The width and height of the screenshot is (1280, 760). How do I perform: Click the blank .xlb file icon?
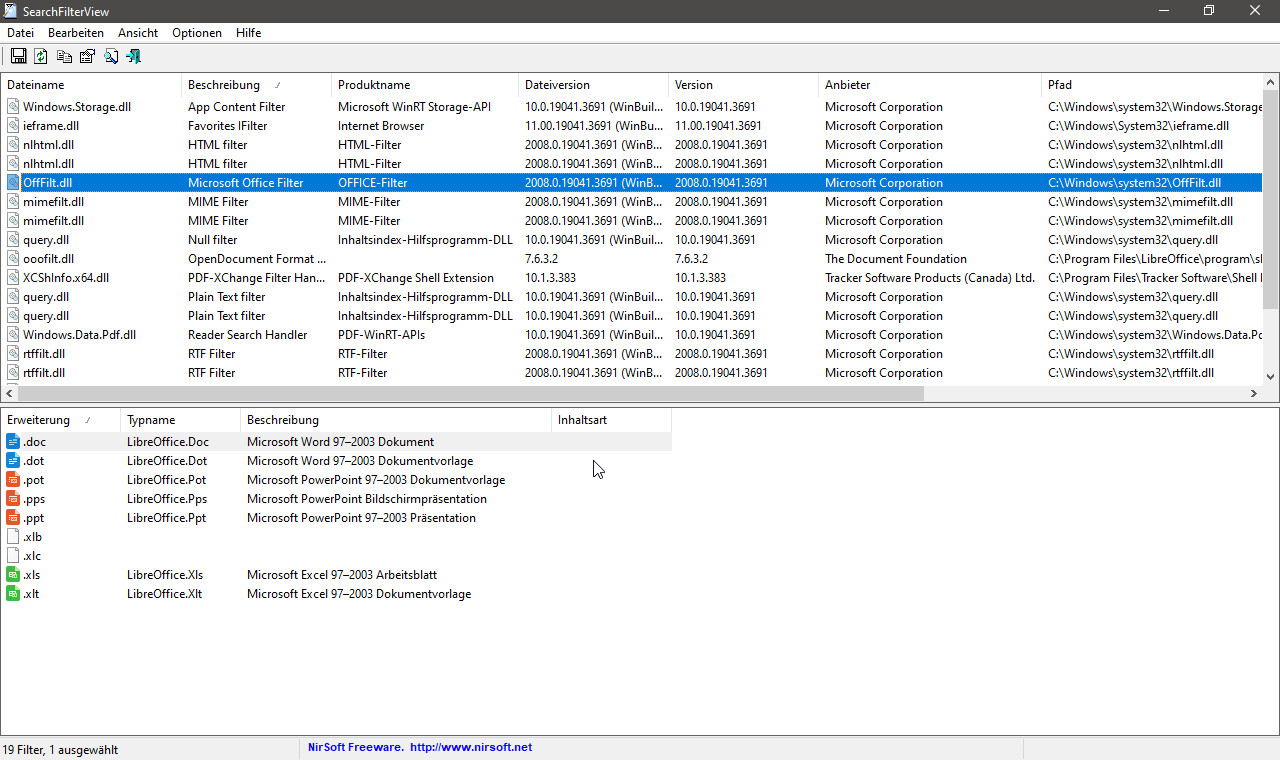[13, 536]
